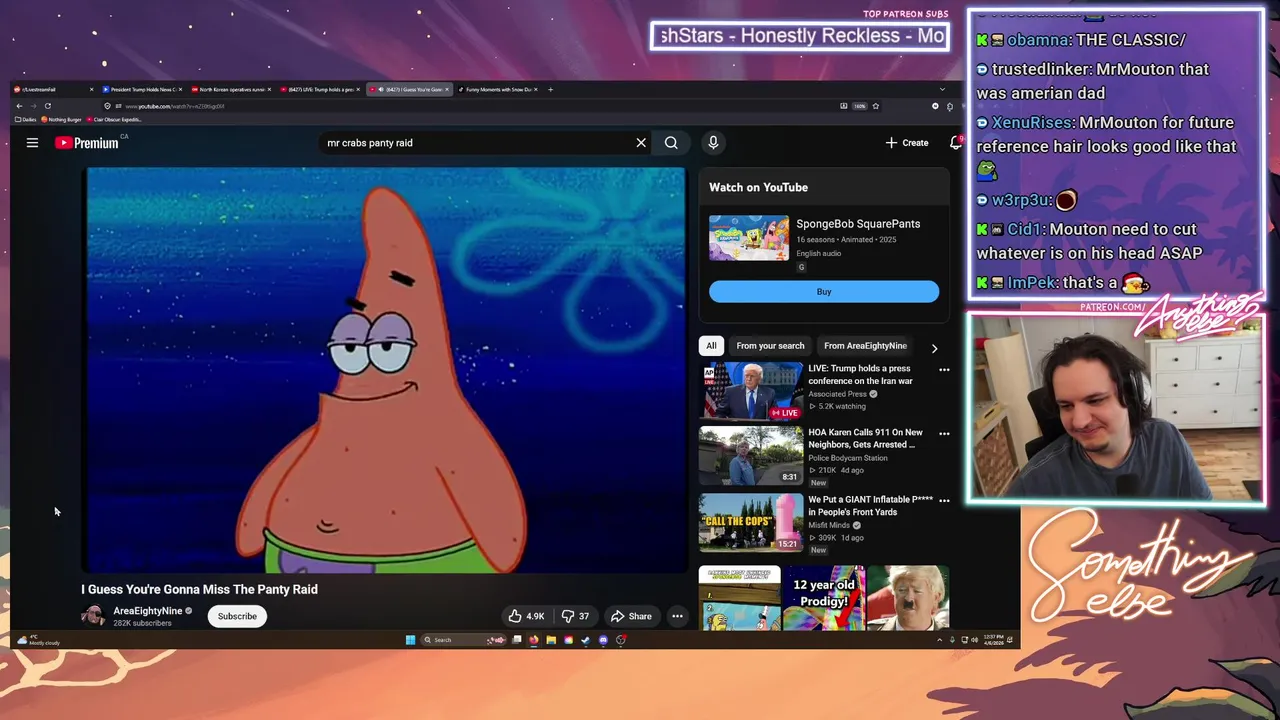Open the Dailies bookmark folder

point(25,119)
